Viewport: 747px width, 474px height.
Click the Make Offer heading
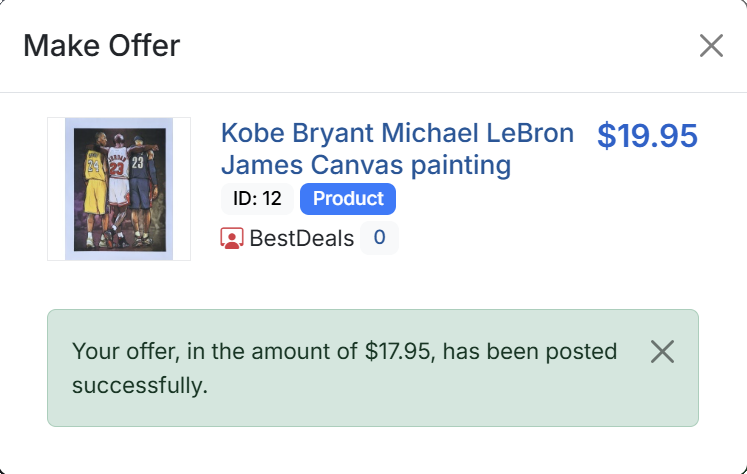(x=101, y=46)
